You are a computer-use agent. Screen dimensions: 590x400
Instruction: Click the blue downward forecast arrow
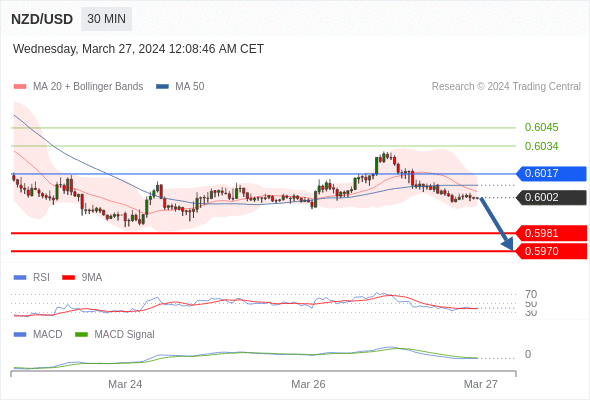(496, 224)
